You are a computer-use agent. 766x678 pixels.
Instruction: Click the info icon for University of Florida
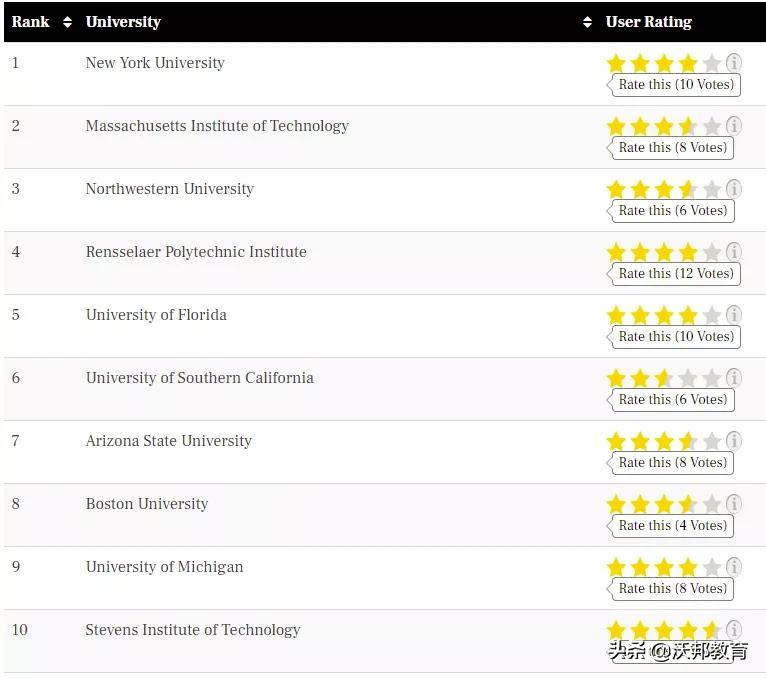click(x=734, y=315)
